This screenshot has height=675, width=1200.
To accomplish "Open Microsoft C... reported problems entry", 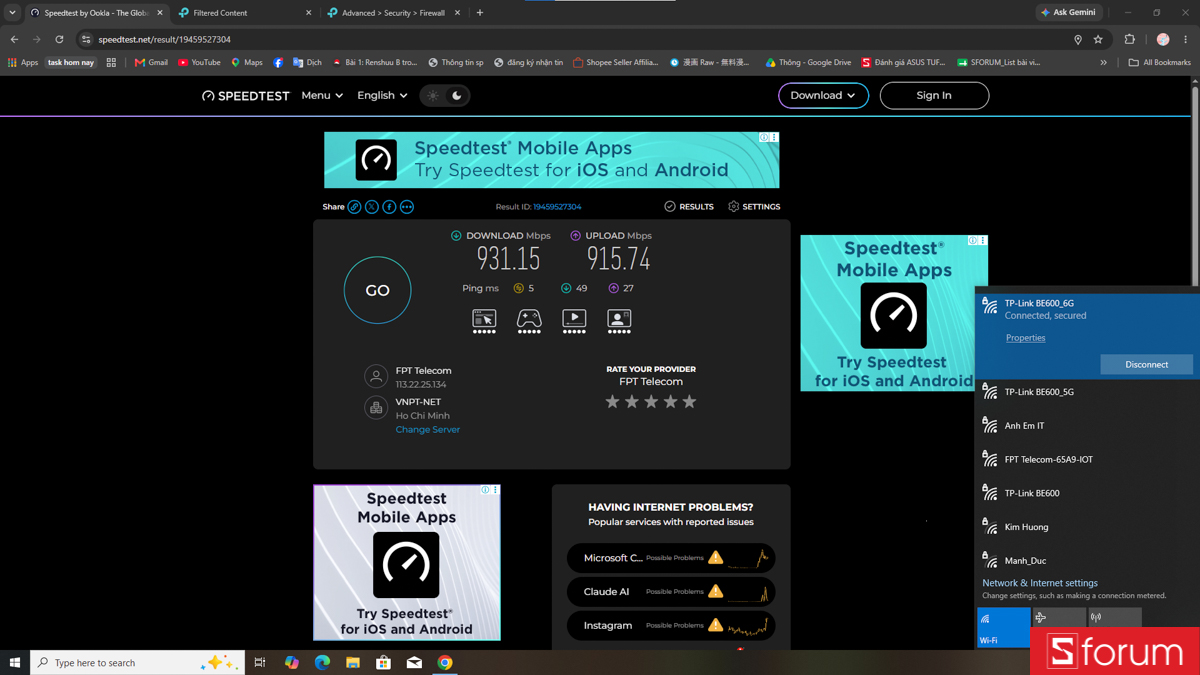I will coord(671,558).
